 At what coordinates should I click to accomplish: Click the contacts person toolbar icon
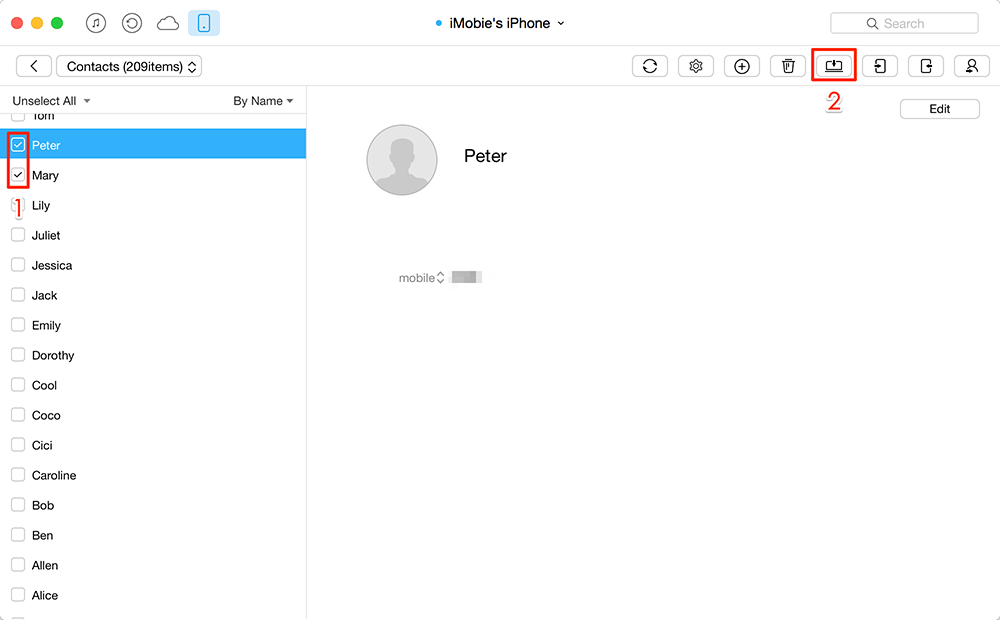972,66
